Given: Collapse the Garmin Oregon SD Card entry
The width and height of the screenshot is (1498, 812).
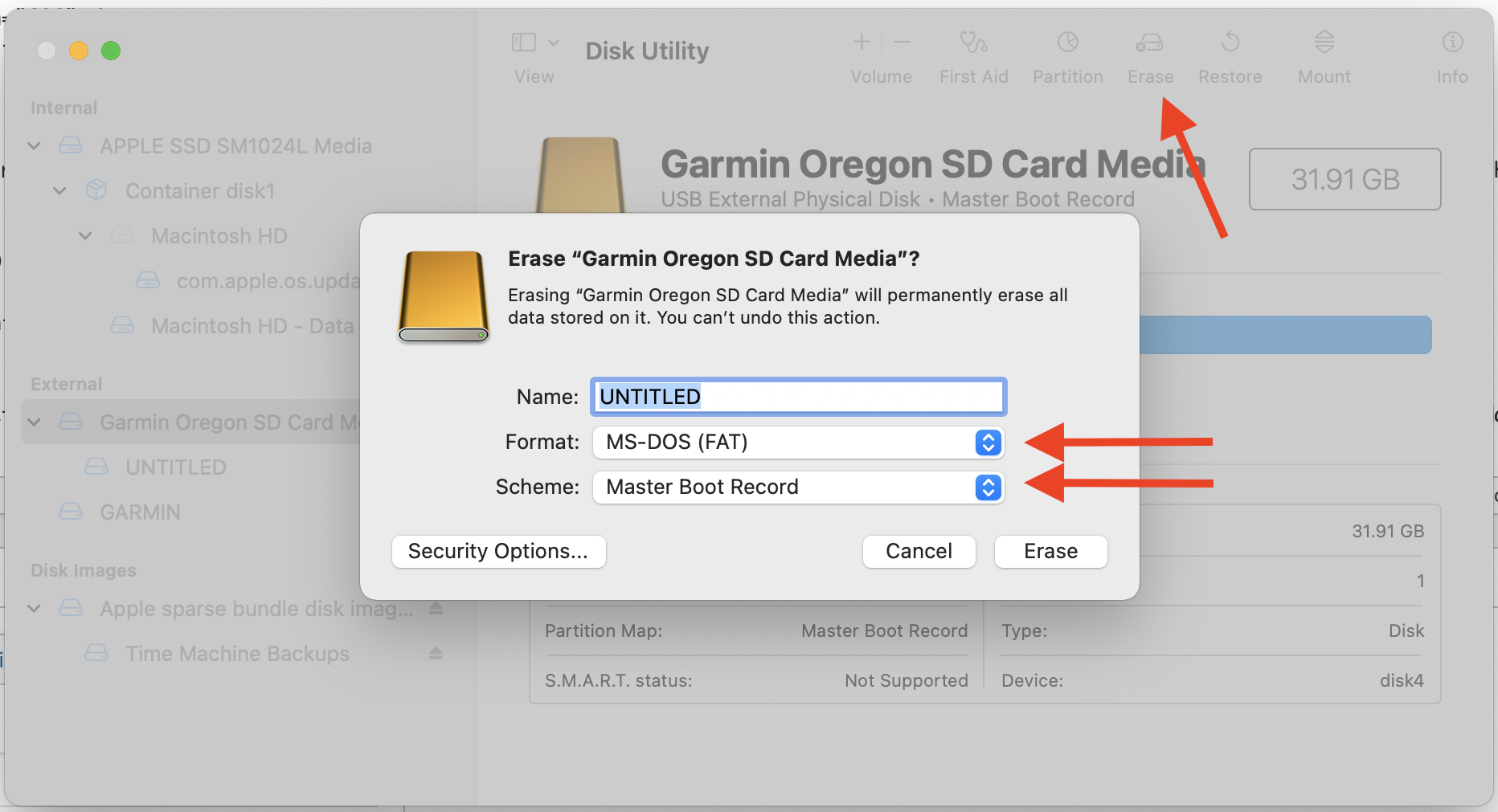Looking at the screenshot, I should pos(34,422).
